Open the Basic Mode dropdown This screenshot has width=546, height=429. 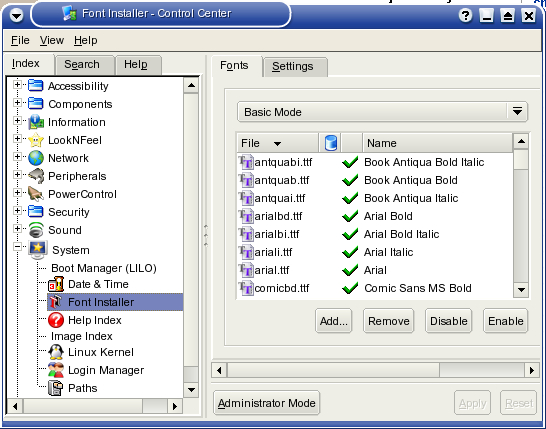(x=382, y=112)
